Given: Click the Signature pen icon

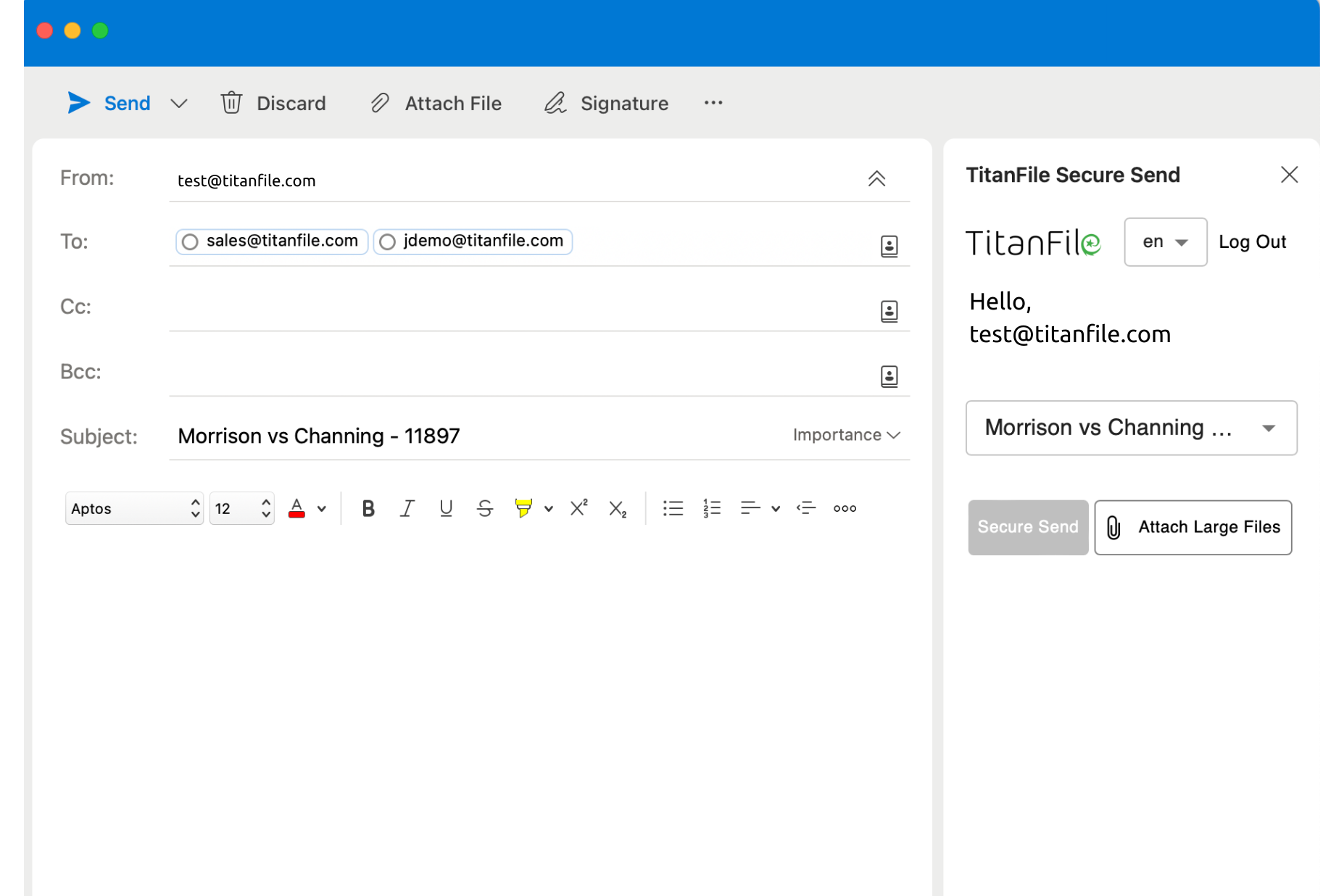Looking at the screenshot, I should (x=555, y=103).
